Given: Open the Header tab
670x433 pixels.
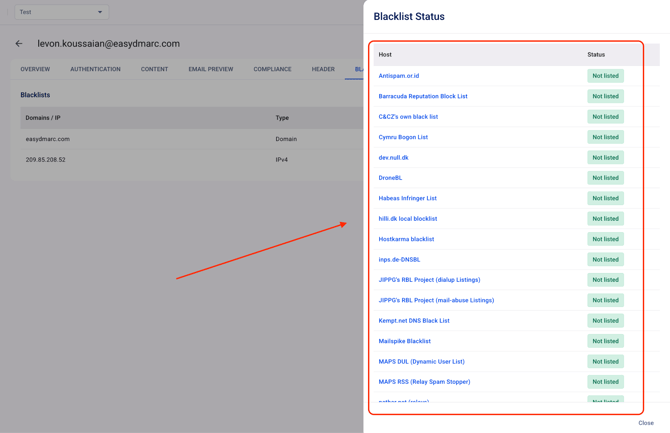Looking at the screenshot, I should (x=323, y=69).
